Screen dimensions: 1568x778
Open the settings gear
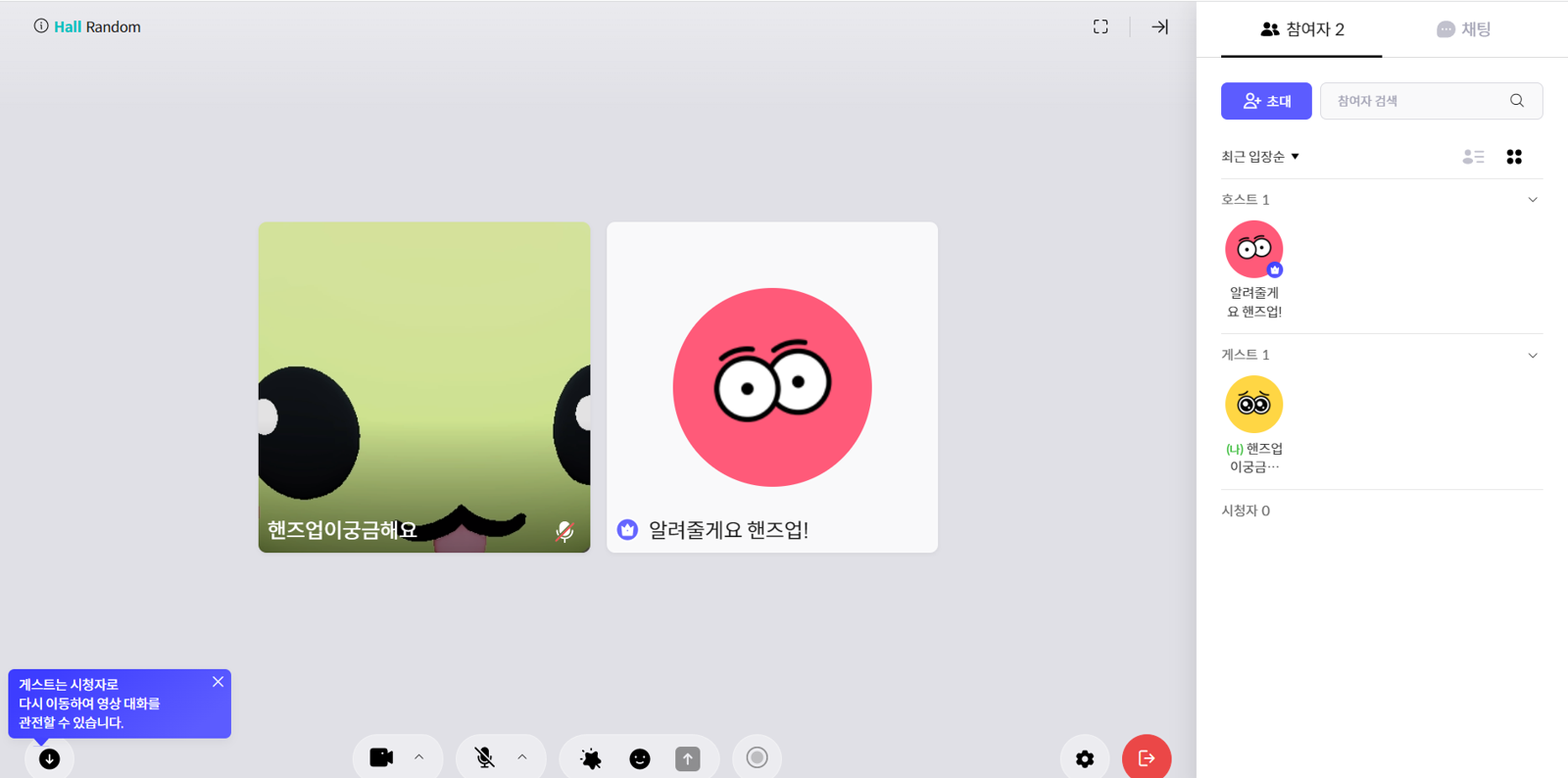click(1085, 758)
